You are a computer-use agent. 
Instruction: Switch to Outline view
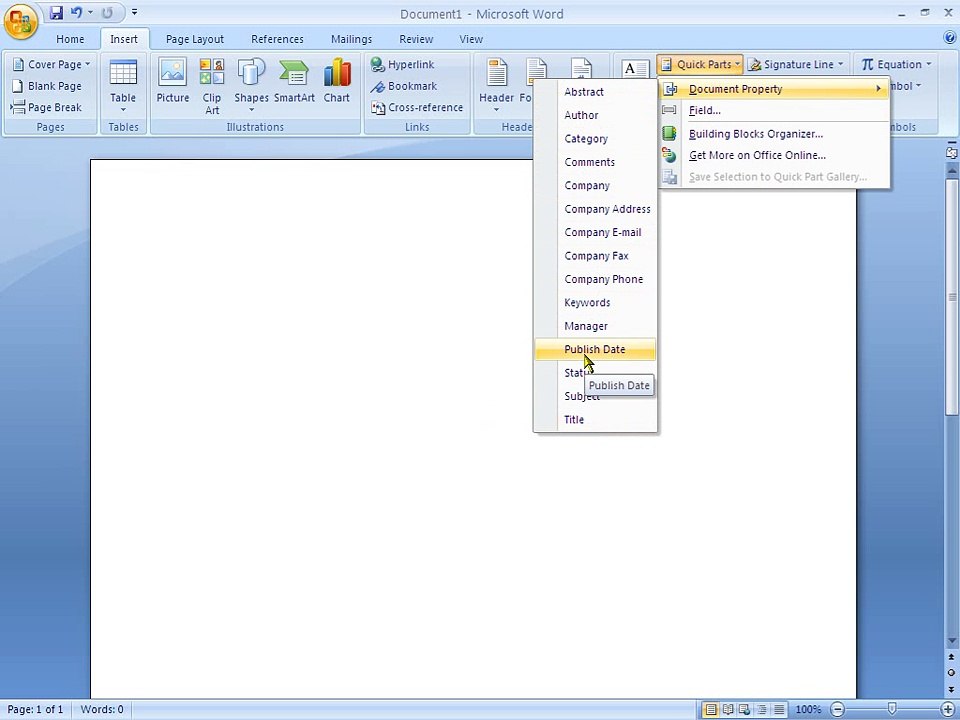[x=762, y=710]
